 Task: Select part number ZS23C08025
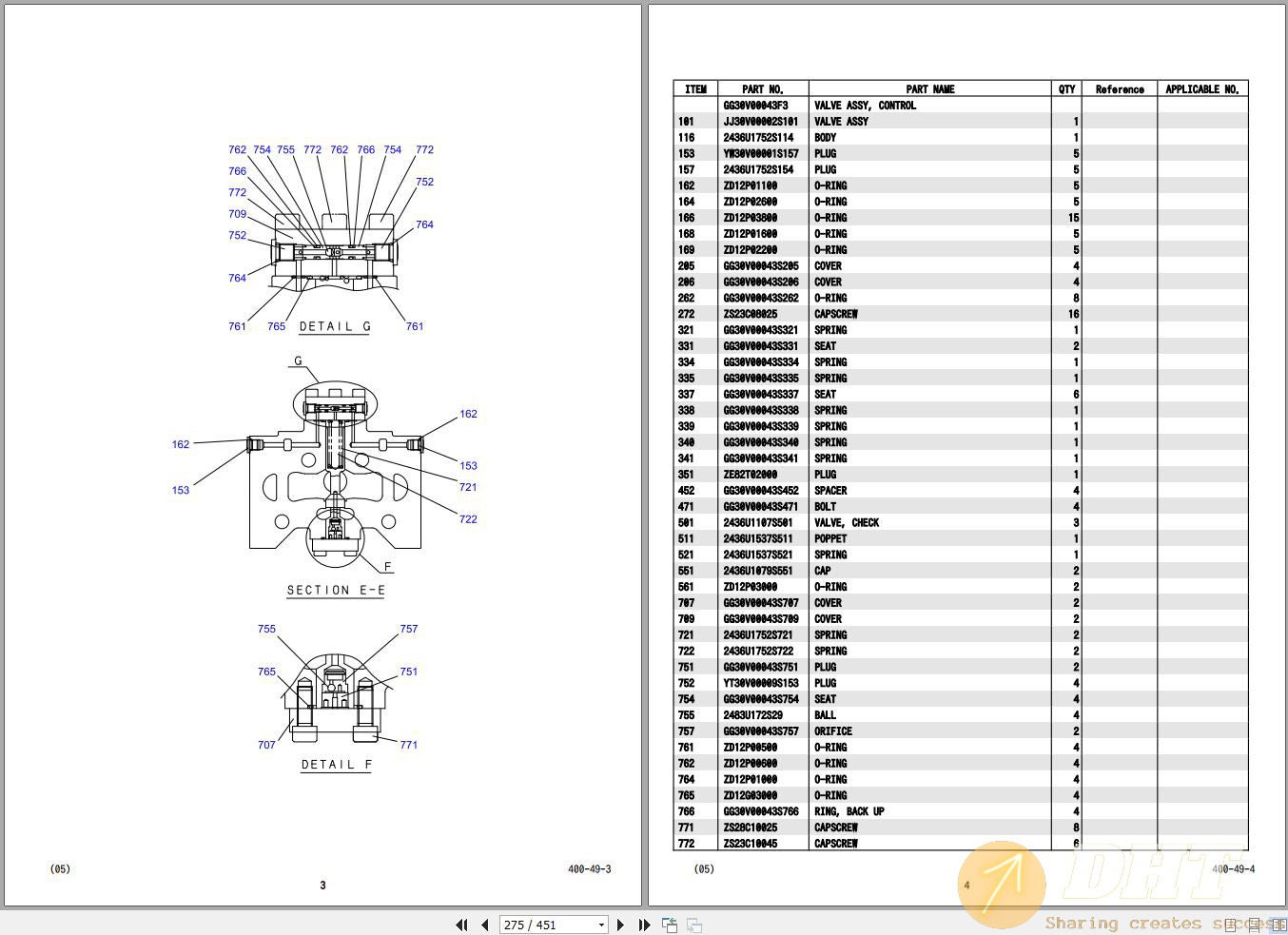(751, 314)
